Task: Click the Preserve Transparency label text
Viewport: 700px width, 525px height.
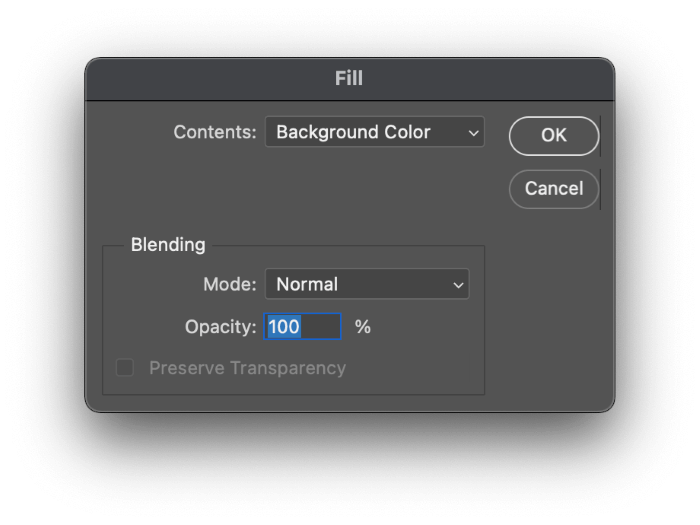Action: pos(247,368)
